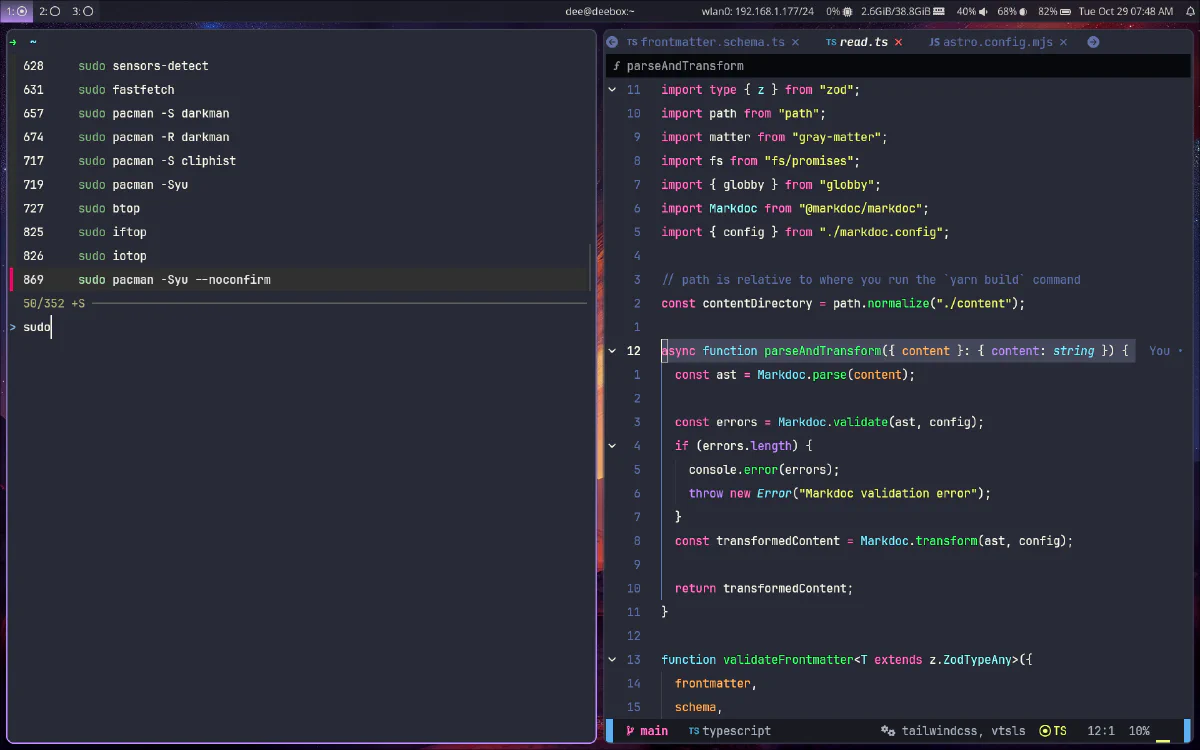The width and height of the screenshot is (1200, 750).
Task: Click the notification bell icon top right
Action: pos(1190,12)
